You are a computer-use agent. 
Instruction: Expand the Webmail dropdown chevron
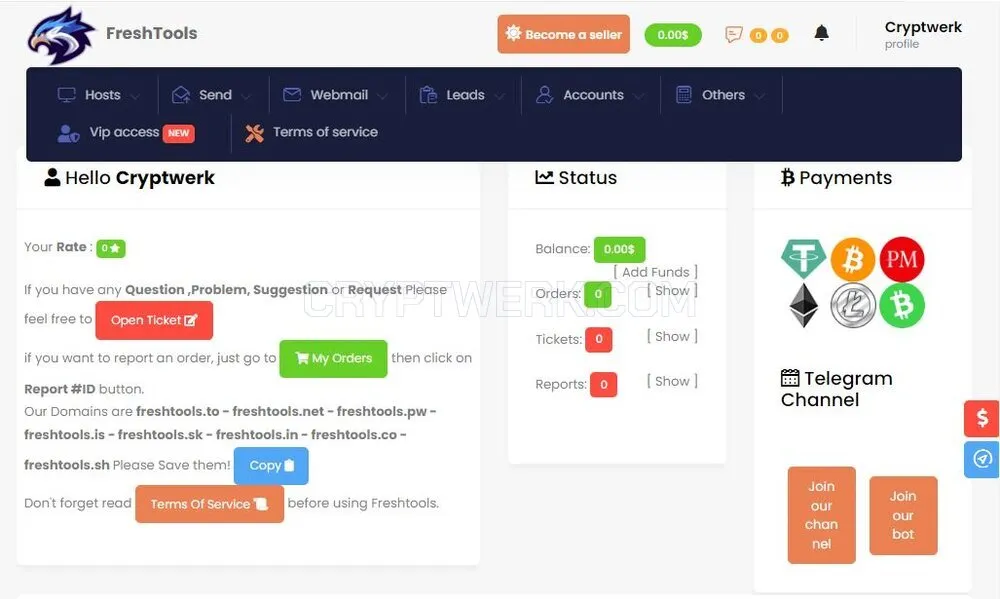382,96
